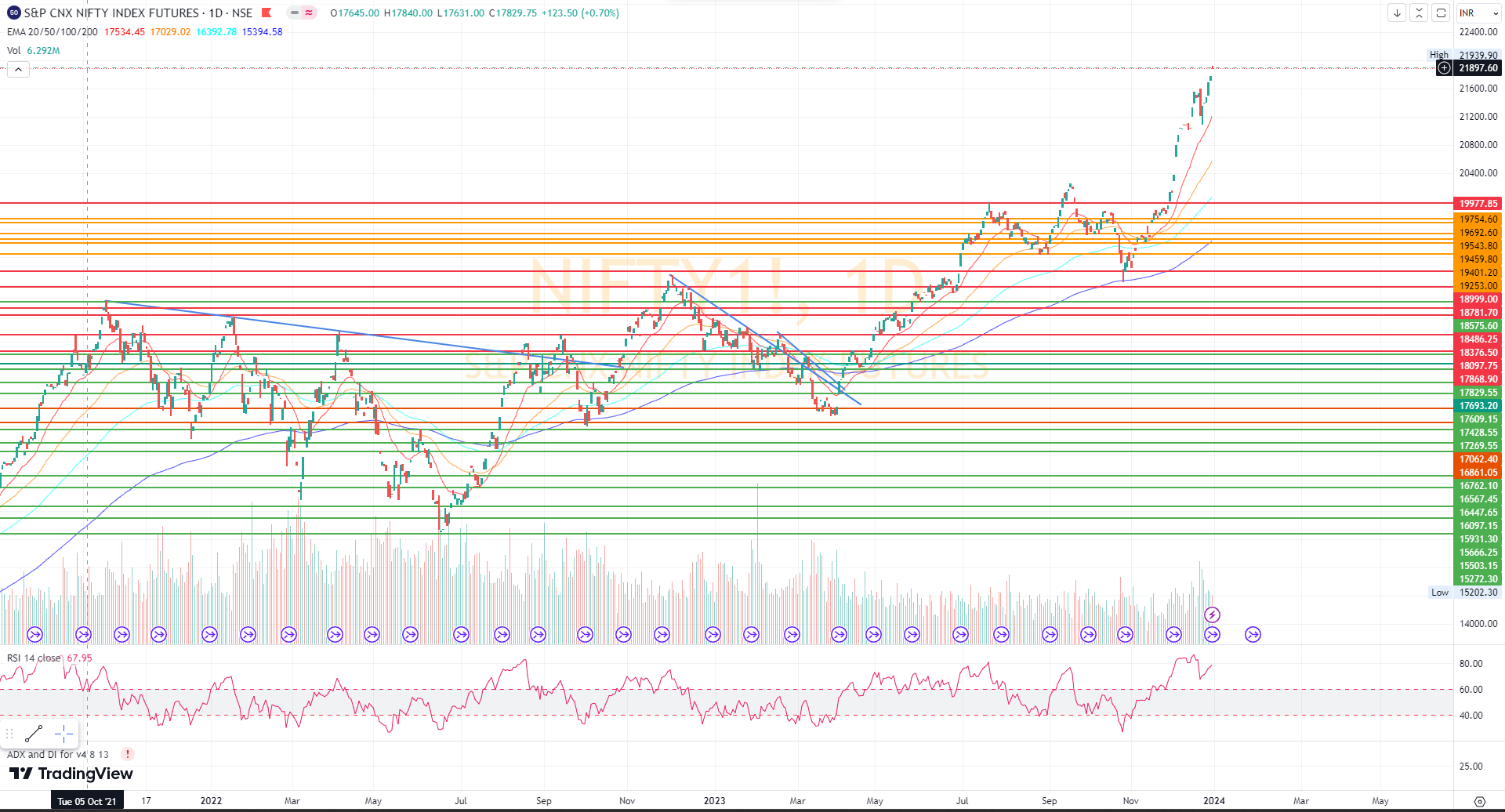The width and height of the screenshot is (1505, 812).
Task: Click the collapse pane arrows button
Action: tap(1419, 13)
